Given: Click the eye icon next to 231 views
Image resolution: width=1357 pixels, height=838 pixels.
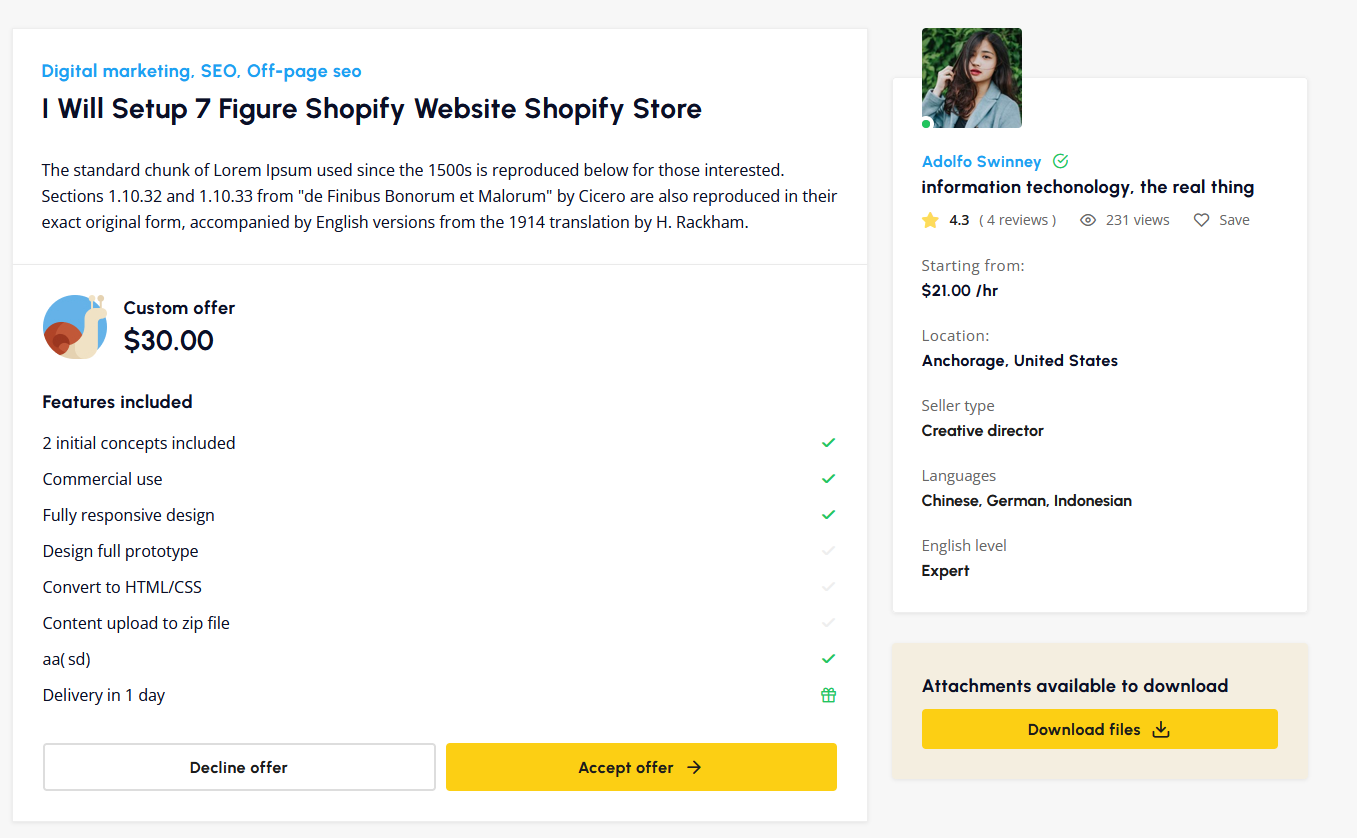Looking at the screenshot, I should (x=1088, y=220).
